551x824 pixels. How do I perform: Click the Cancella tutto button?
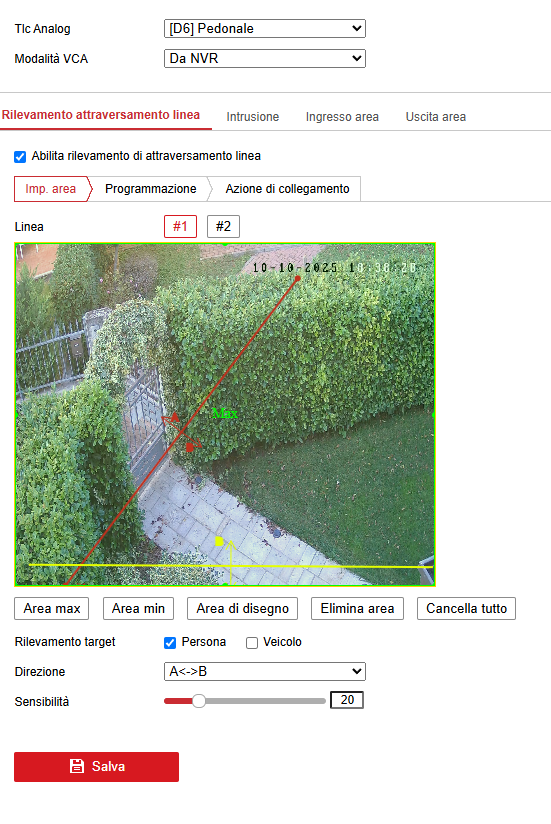pos(466,609)
